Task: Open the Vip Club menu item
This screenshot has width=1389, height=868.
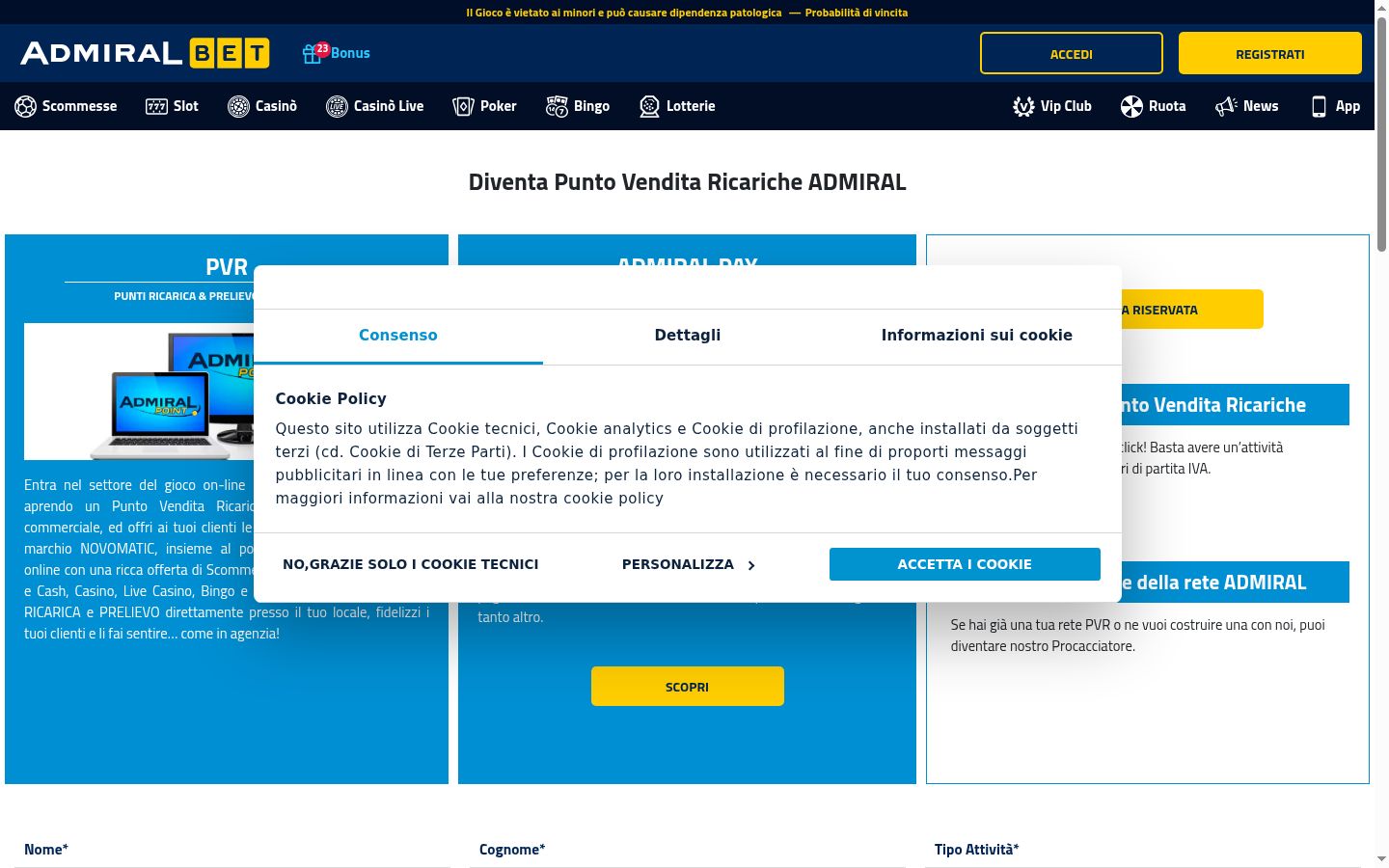Action: 1052,106
